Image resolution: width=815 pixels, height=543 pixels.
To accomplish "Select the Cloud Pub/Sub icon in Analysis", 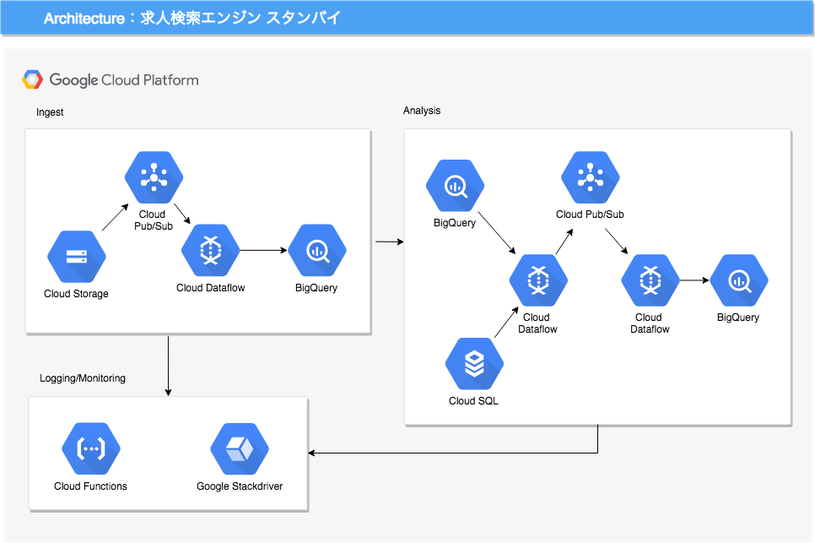I will 590,177.
